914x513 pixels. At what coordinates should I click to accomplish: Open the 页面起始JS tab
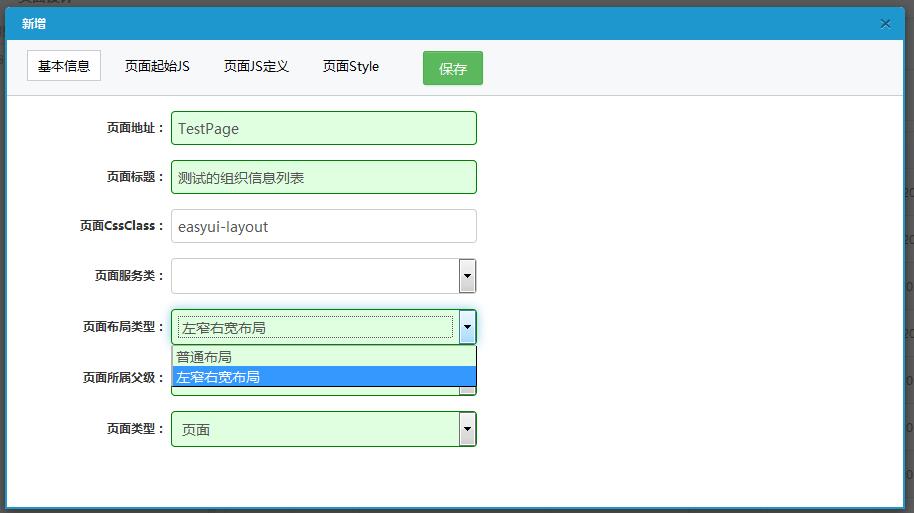click(x=157, y=66)
